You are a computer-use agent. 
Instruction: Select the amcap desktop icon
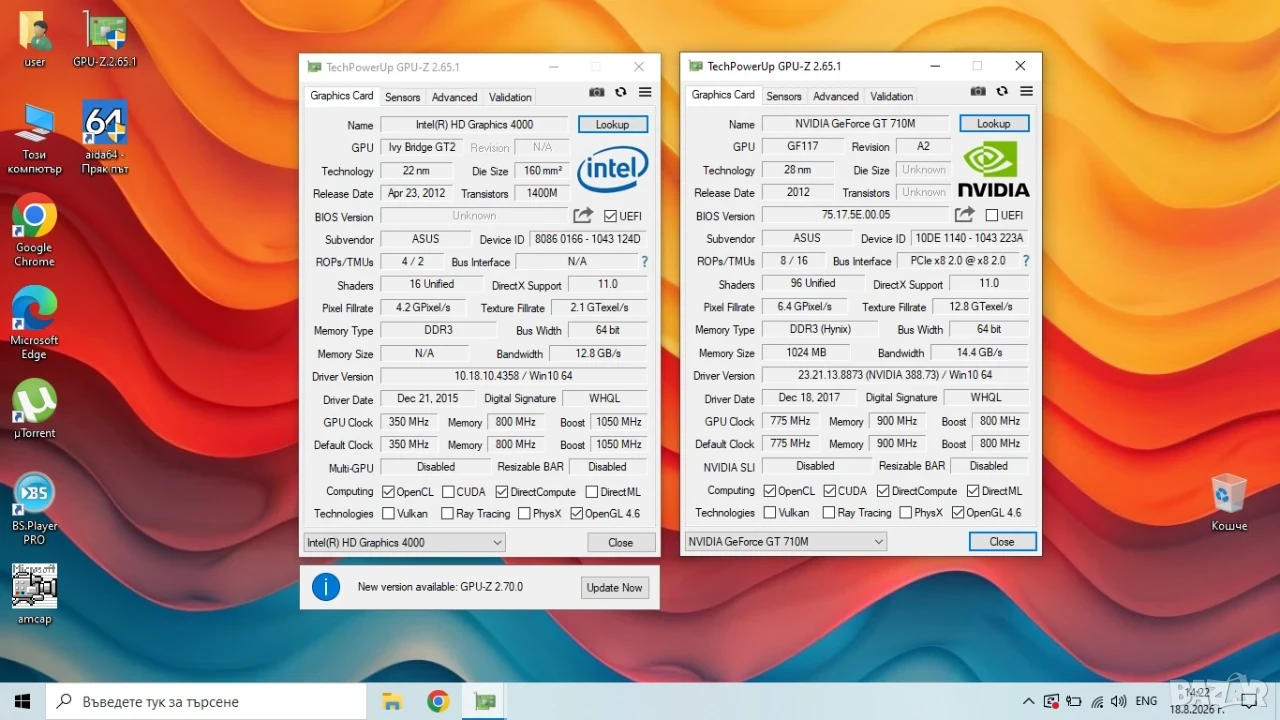(34, 594)
